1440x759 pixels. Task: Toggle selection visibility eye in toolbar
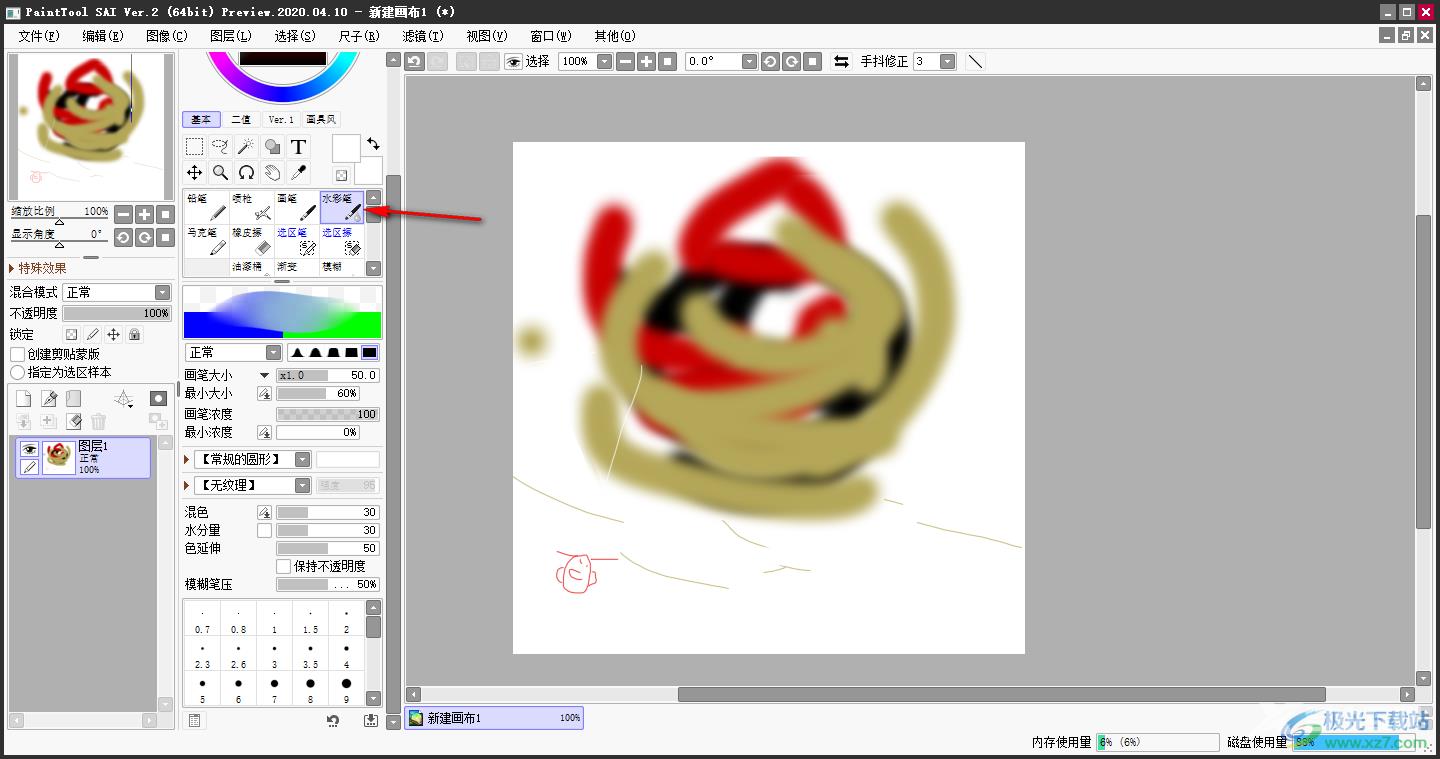(514, 61)
